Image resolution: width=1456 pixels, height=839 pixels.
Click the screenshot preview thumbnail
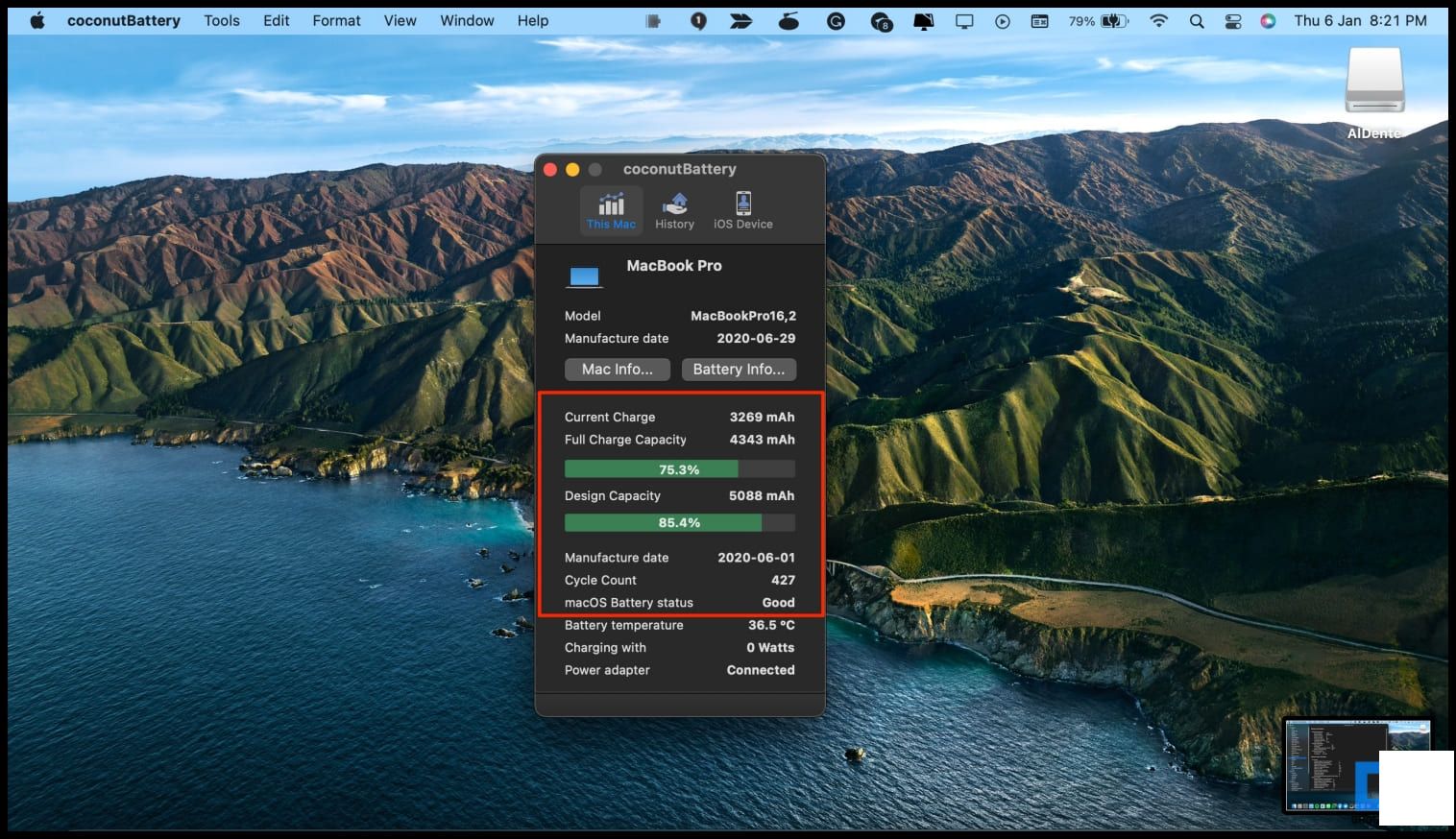click(1358, 766)
